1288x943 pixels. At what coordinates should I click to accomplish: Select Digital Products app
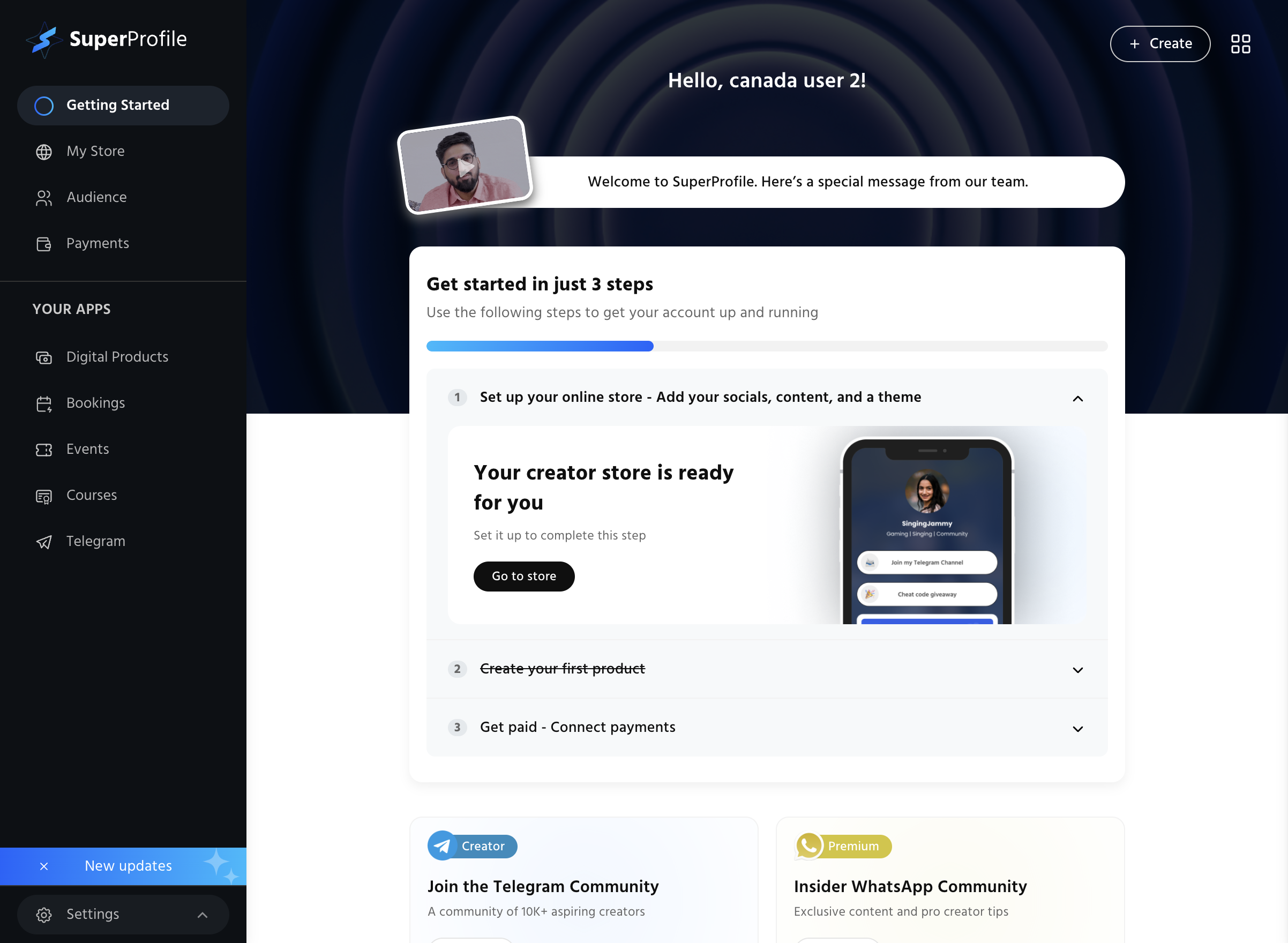click(117, 357)
